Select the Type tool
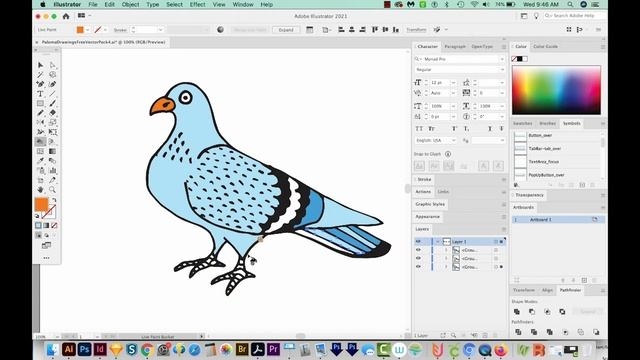 click(x=40, y=94)
